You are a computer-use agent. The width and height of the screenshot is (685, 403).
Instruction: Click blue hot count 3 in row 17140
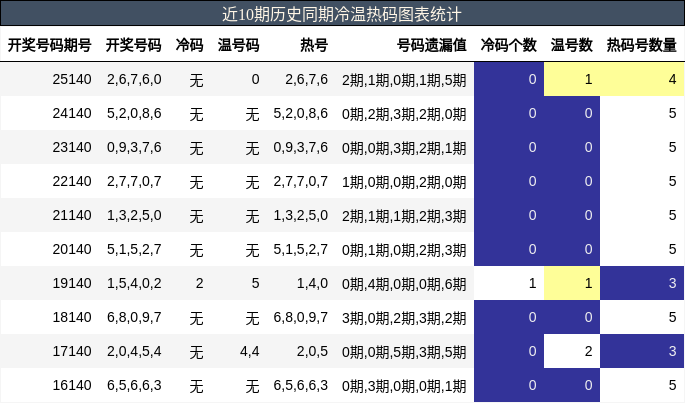(642, 351)
